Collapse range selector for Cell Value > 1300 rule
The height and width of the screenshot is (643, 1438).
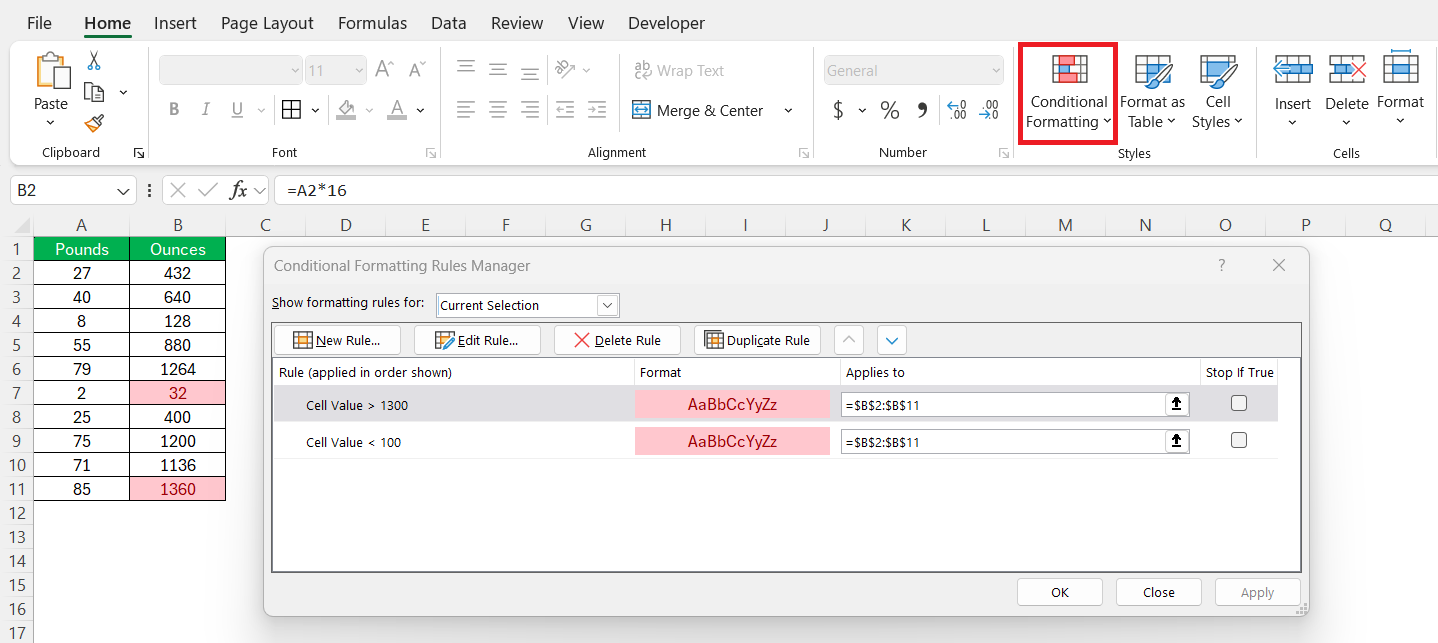pyautogui.click(x=1177, y=404)
